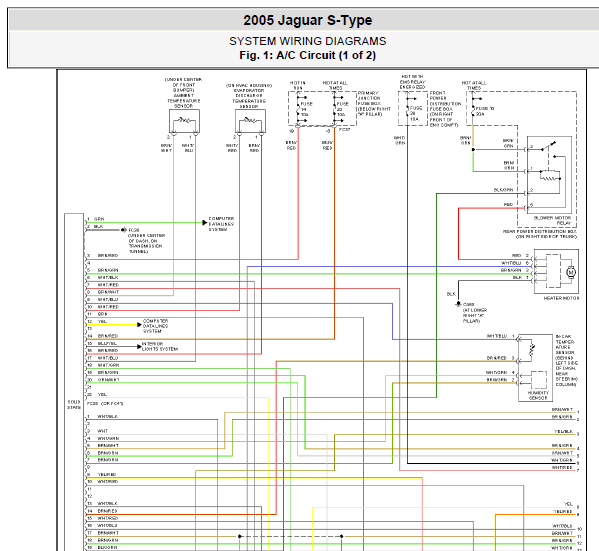Click the SYSTEM WIRING DIAGRAMS heading
Viewport: 599px width, 551px height.
[x=308, y=41]
